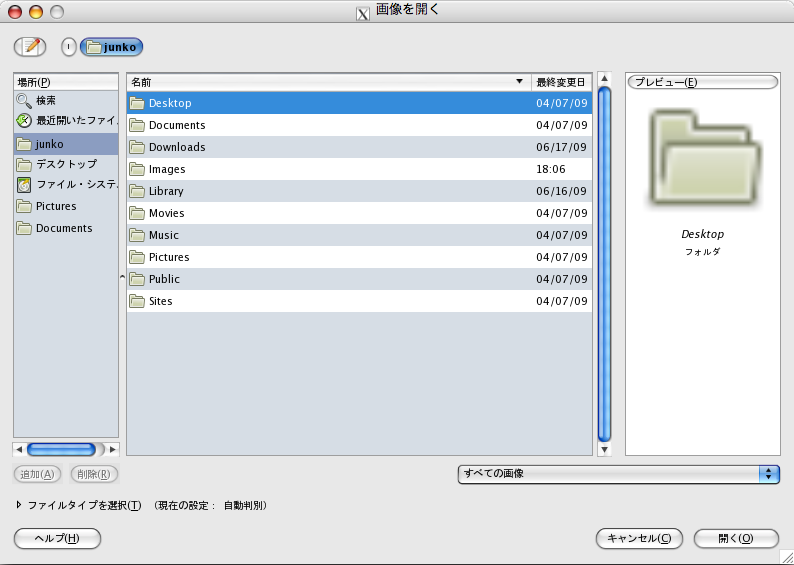Select the junko path breadcrumb button
Viewport: 794px width, 565px height.
coord(111,46)
